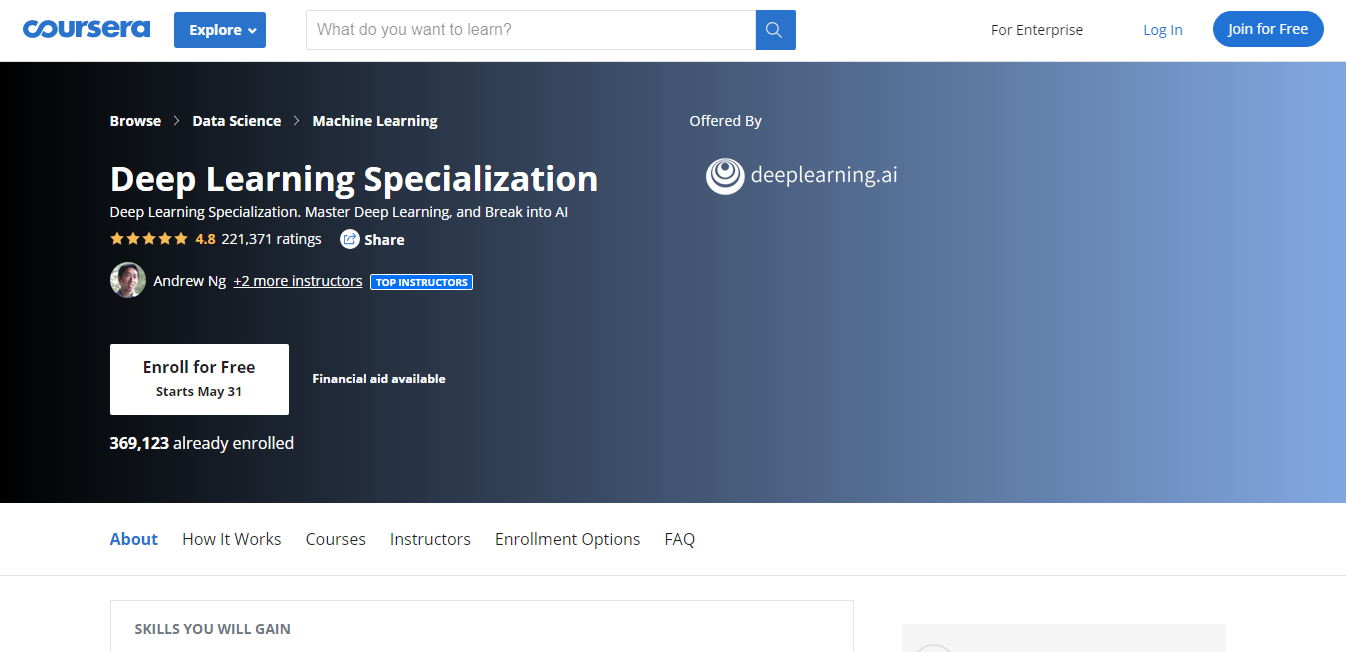Click the five-star rating icons
Viewport: 1346px width, 652px height.
pyautogui.click(x=149, y=239)
